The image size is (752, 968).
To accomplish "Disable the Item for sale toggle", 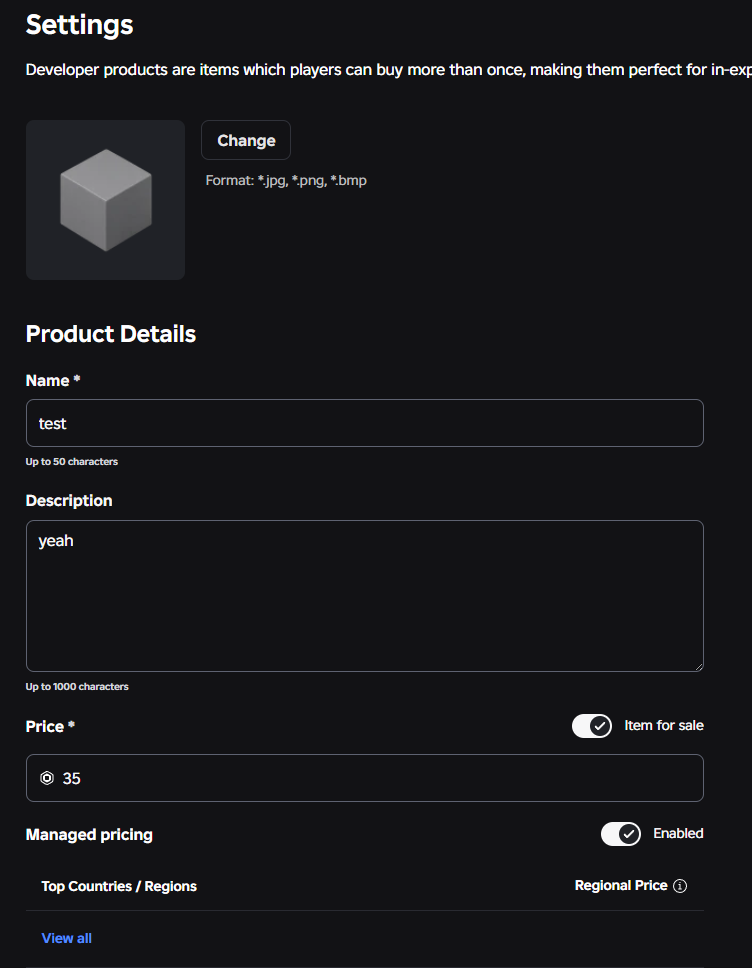I will [x=591, y=726].
